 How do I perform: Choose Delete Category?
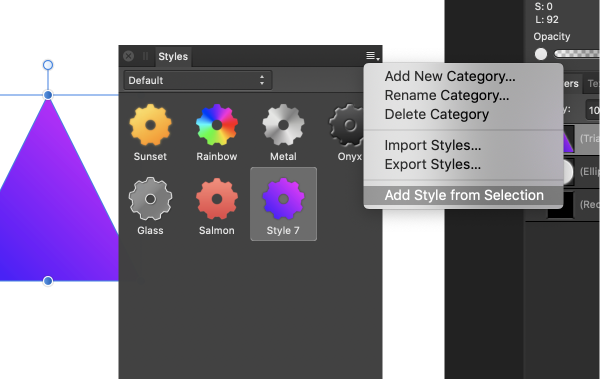click(x=437, y=114)
